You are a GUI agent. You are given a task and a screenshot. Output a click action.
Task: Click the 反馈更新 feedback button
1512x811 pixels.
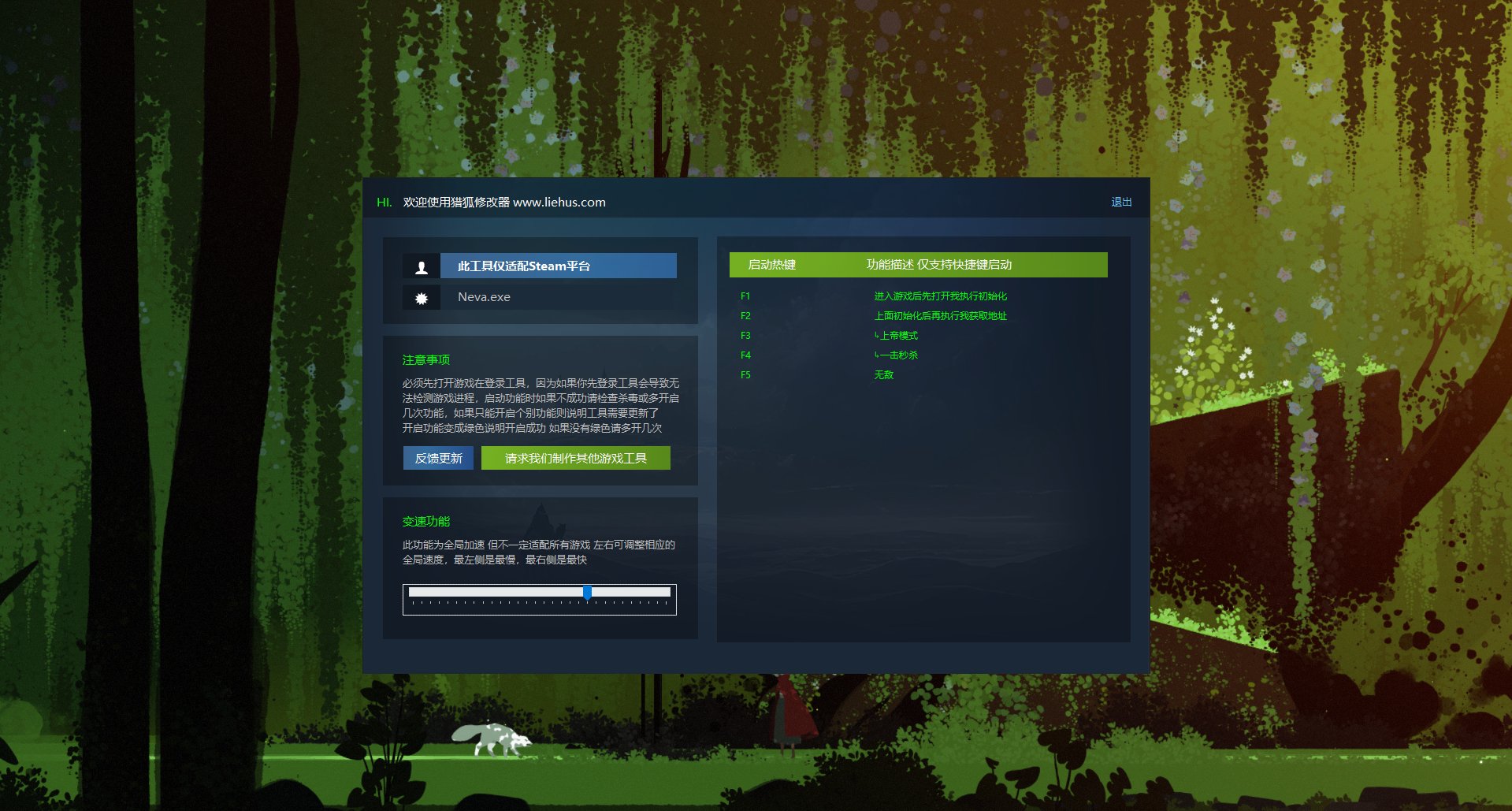tap(438, 458)
